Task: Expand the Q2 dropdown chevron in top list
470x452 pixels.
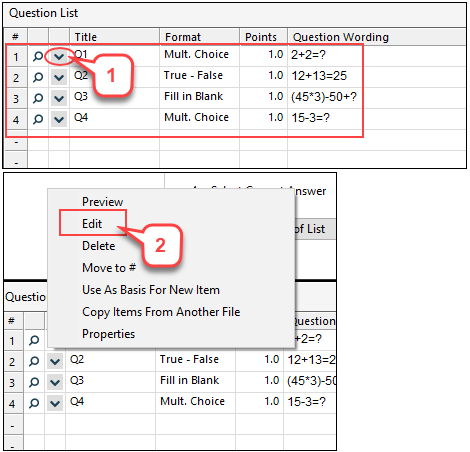Action: (59, 78)
